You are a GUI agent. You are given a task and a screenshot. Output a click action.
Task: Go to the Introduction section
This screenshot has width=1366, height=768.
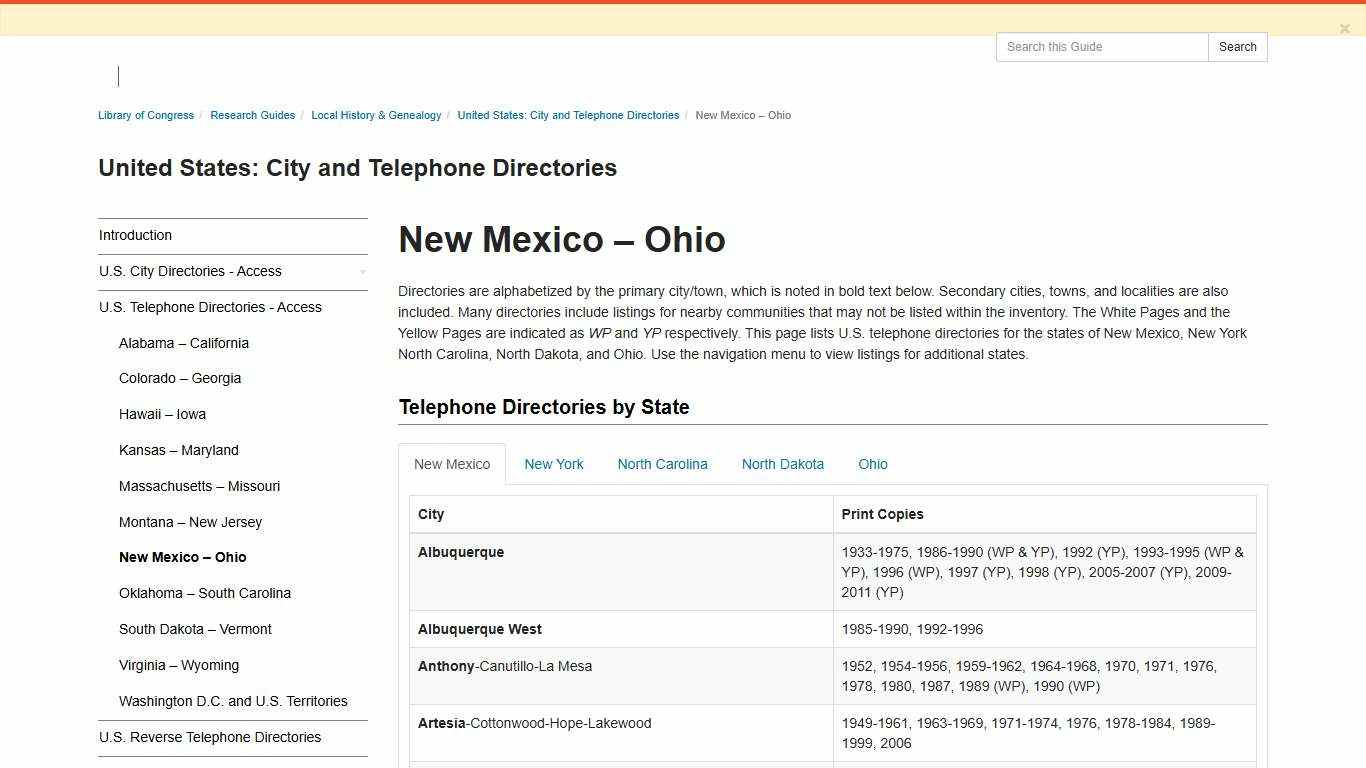(135, 235)
